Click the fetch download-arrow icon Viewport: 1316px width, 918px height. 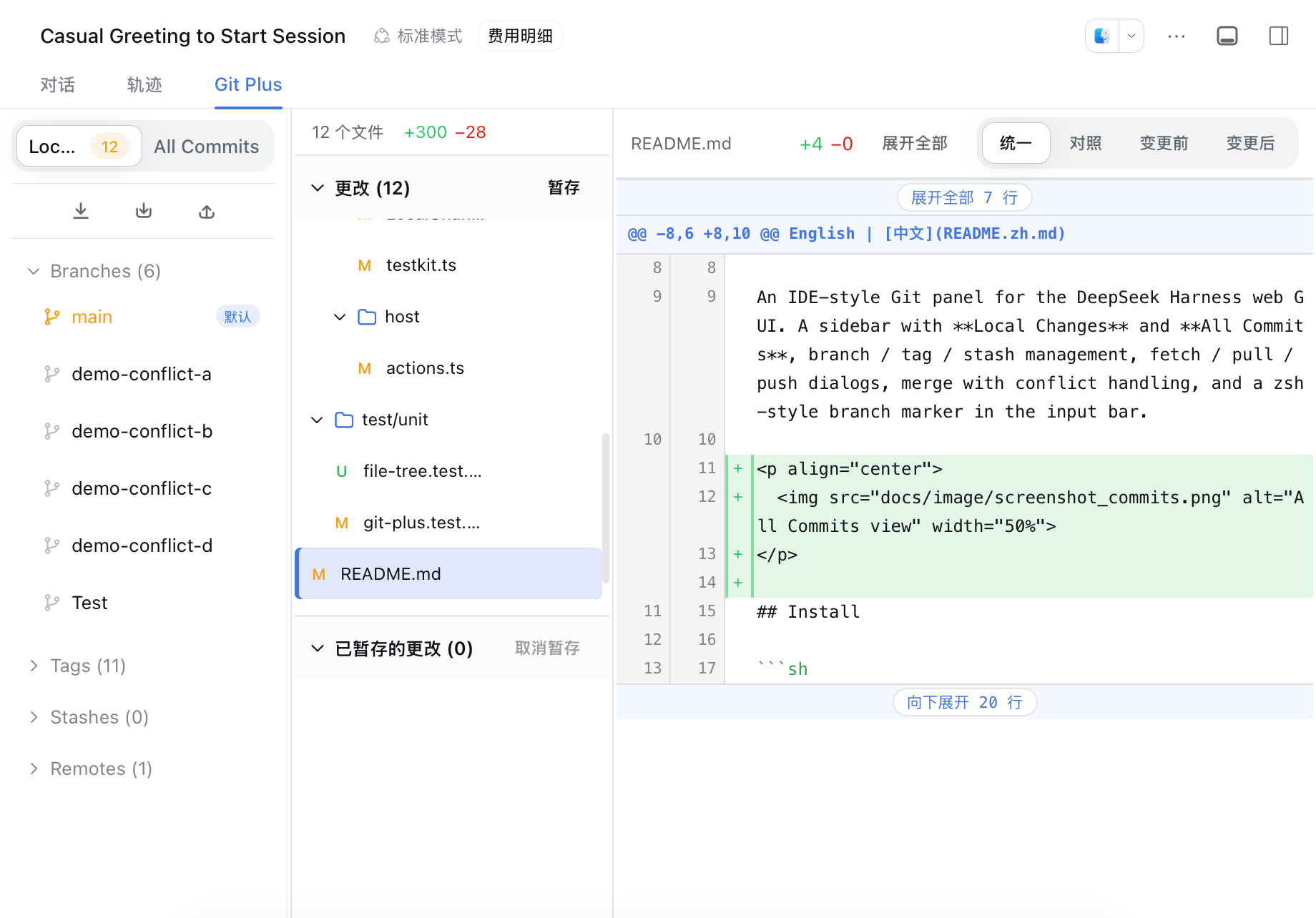tap(81, 211)
